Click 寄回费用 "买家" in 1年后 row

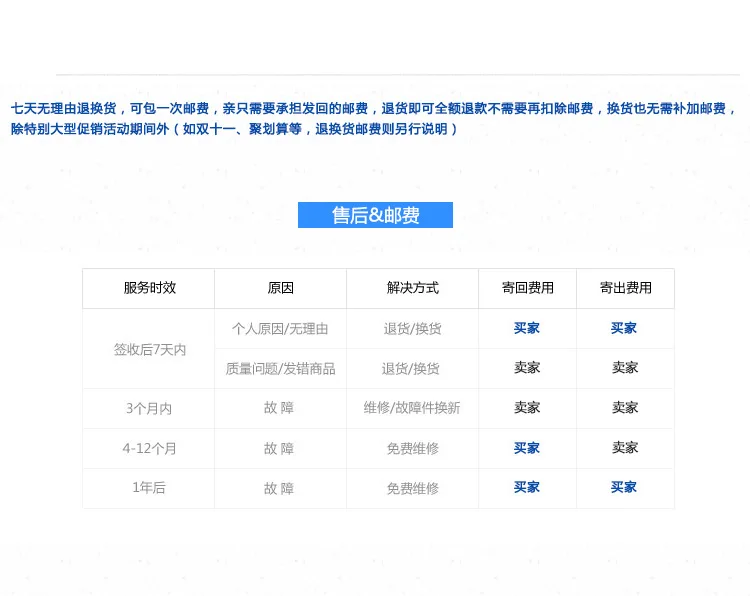click(527, 487)
